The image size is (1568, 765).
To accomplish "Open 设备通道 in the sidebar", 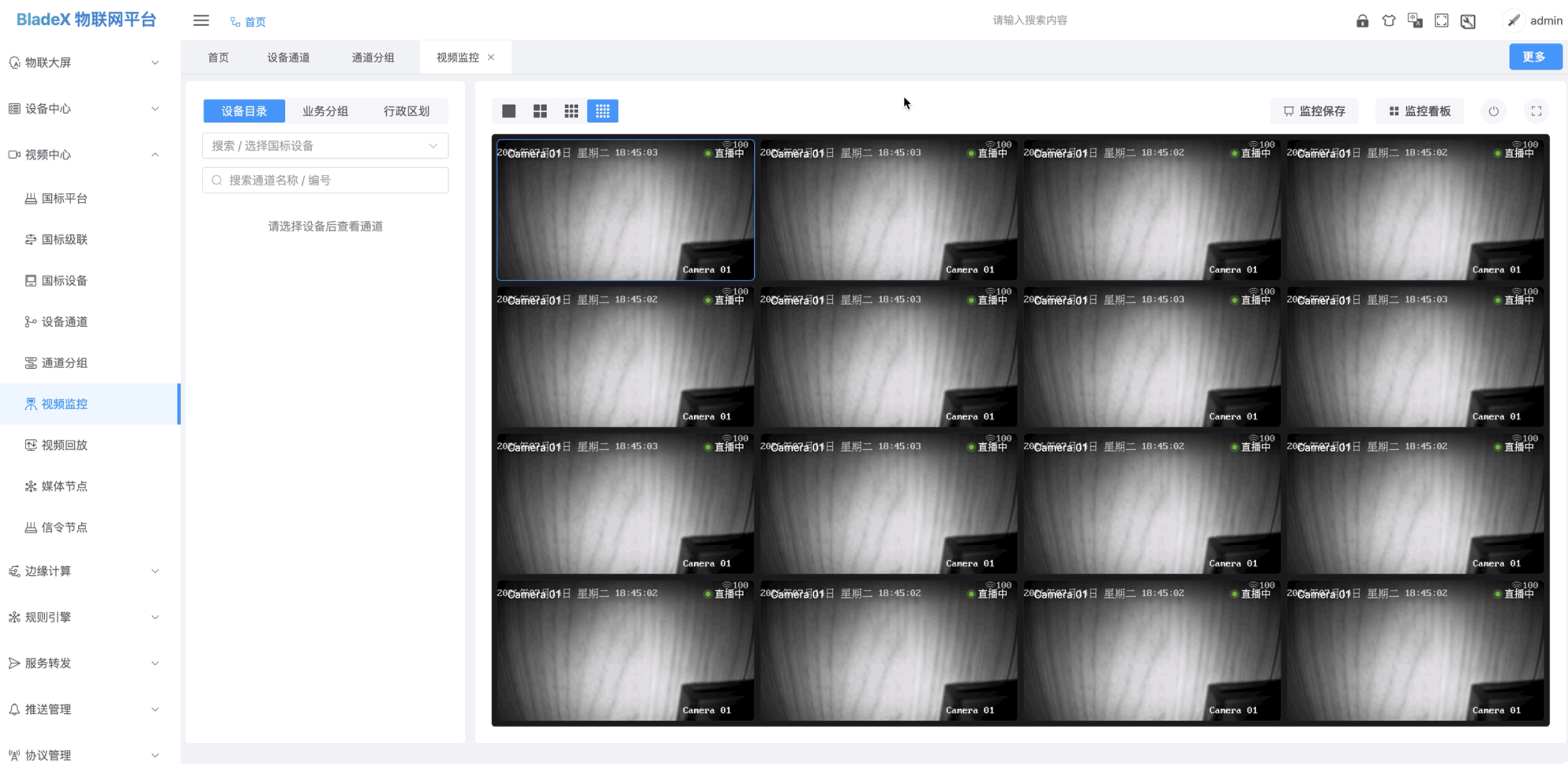I will (90, 322).
